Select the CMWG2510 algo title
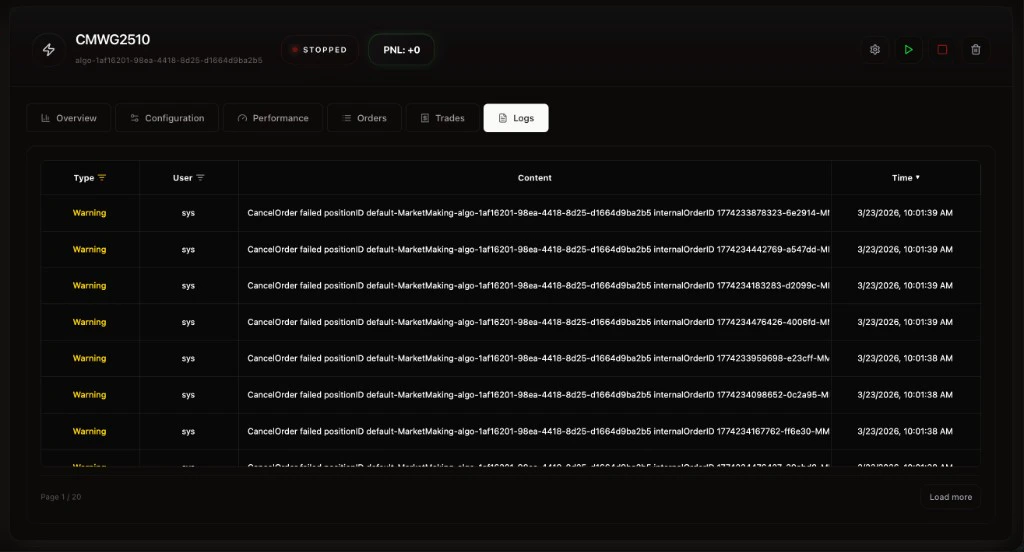This screenshot has width=1024, height=552. [x=112, y=40]
